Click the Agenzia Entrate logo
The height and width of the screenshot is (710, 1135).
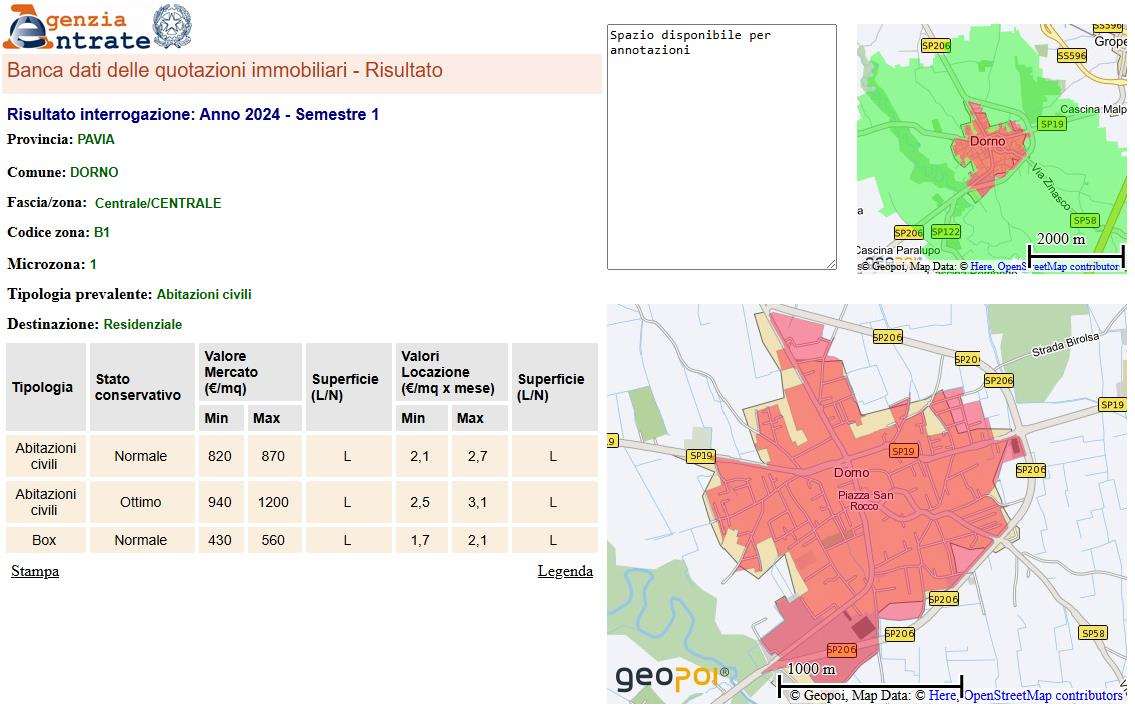pyautogui.click(x=76, y=28)
